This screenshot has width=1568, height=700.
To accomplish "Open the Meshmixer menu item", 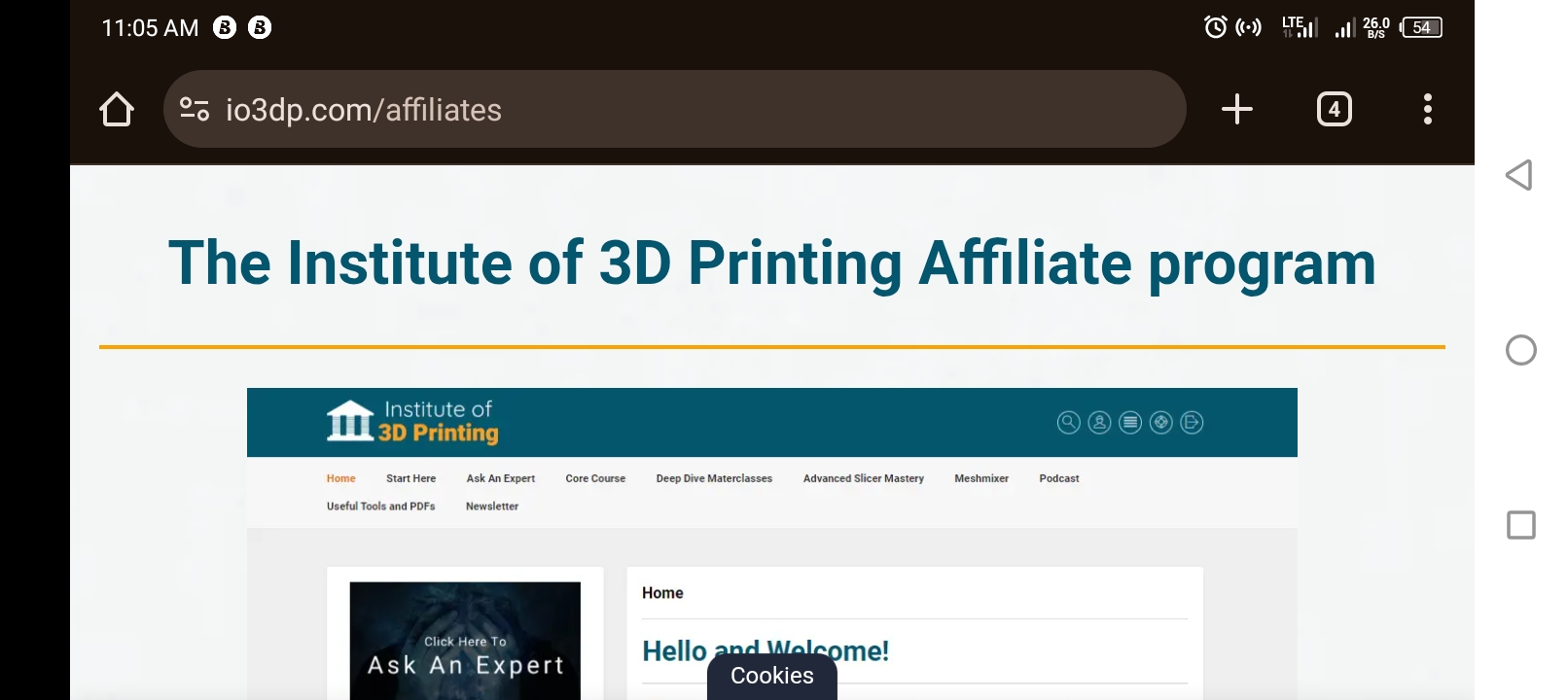I will pyautogui.click(x=981, y=478).
